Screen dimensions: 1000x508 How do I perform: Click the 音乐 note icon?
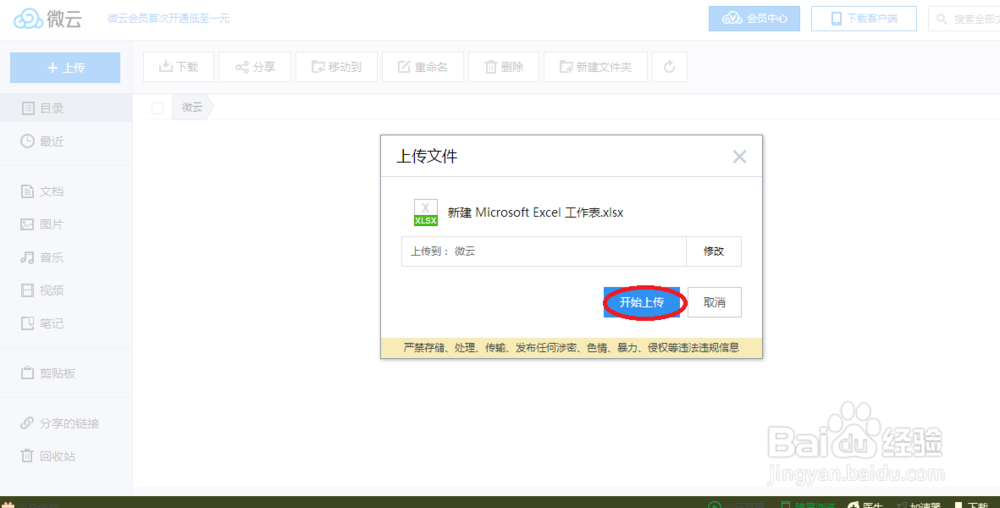tap(27, 258)
